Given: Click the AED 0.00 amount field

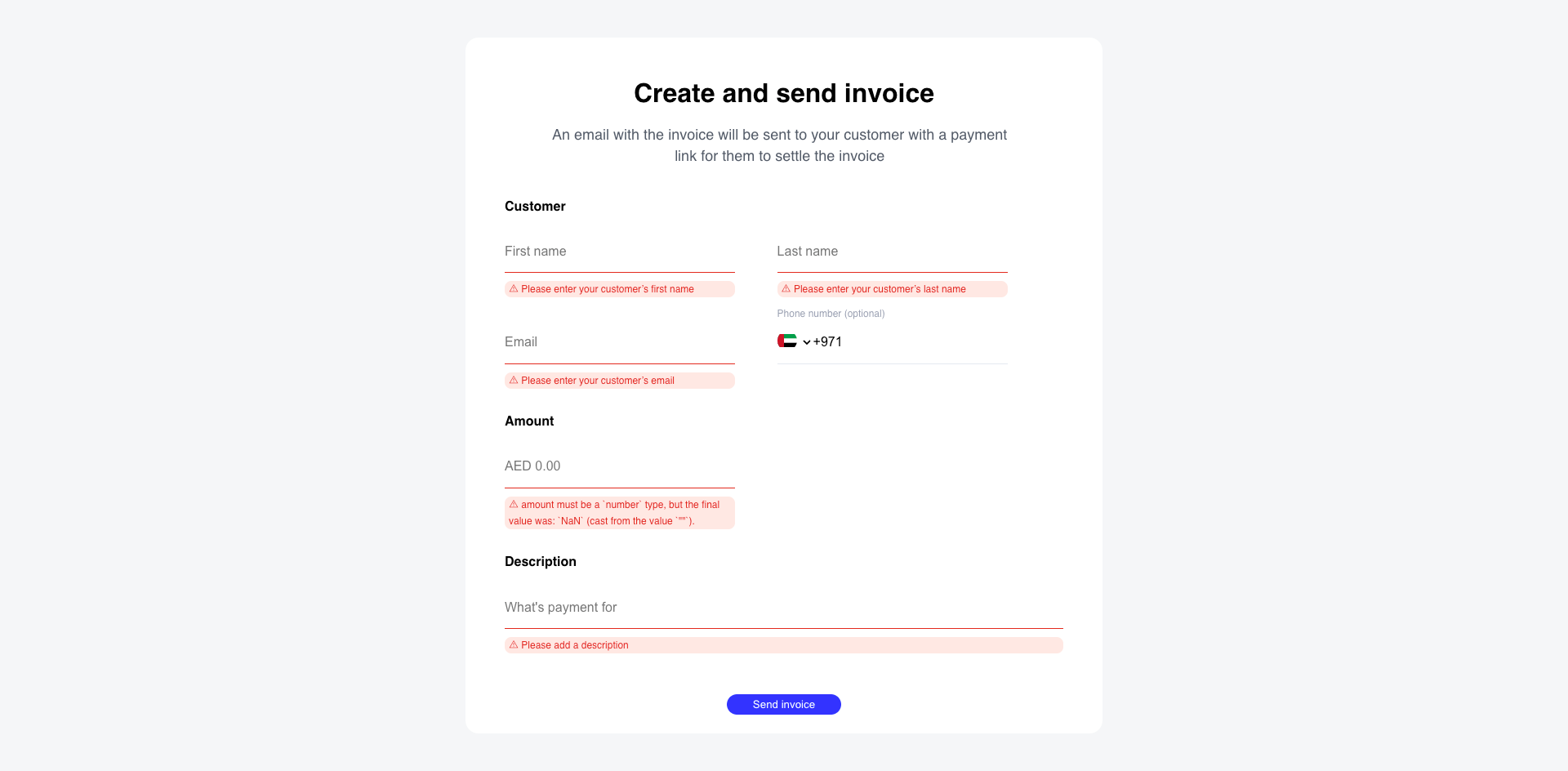Looking at the screenshot, I should click(x=619, y=467).
